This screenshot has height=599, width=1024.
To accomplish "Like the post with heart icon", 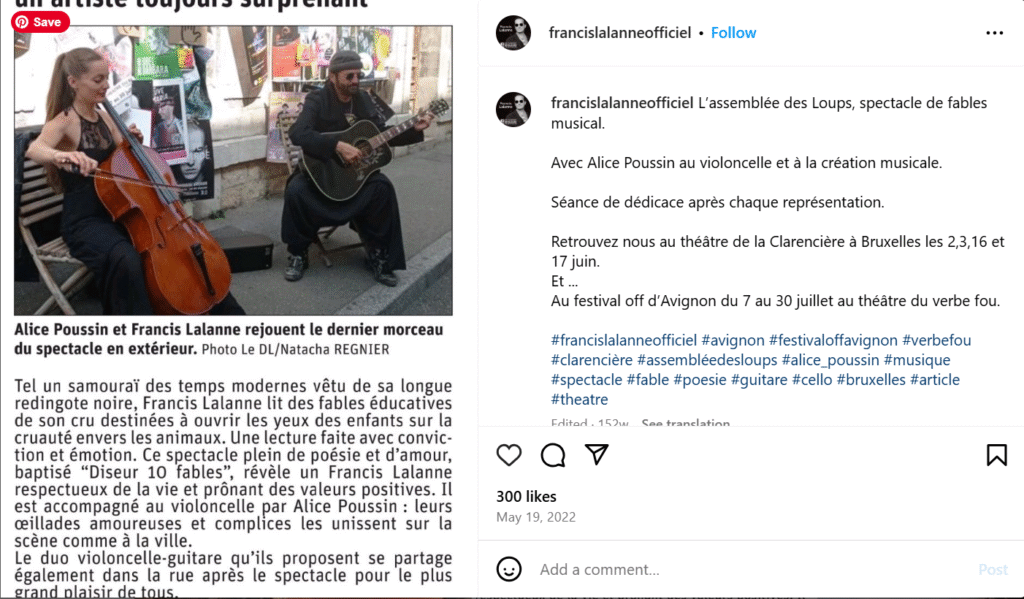I will point(509,455).
